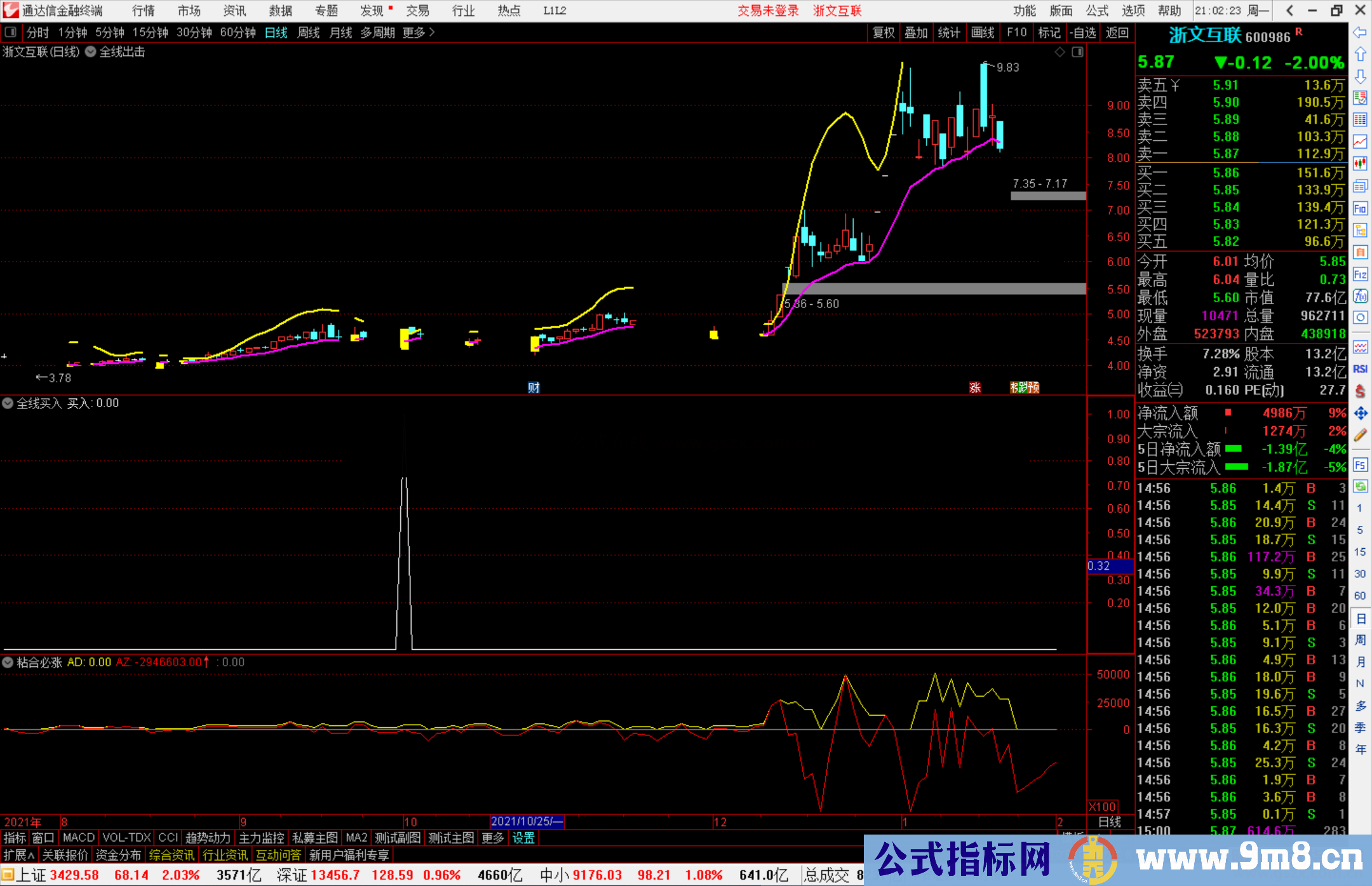Select yearly 年 period in sidebar

1360,749
